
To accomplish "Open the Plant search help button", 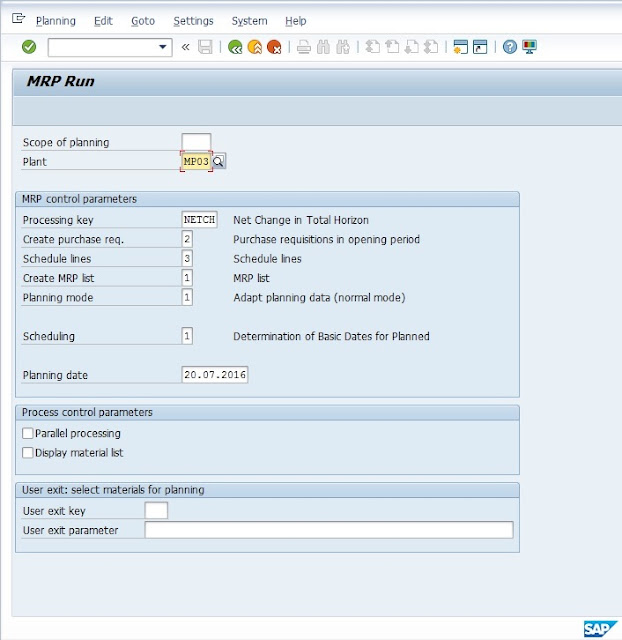I will tap(218, 161).
